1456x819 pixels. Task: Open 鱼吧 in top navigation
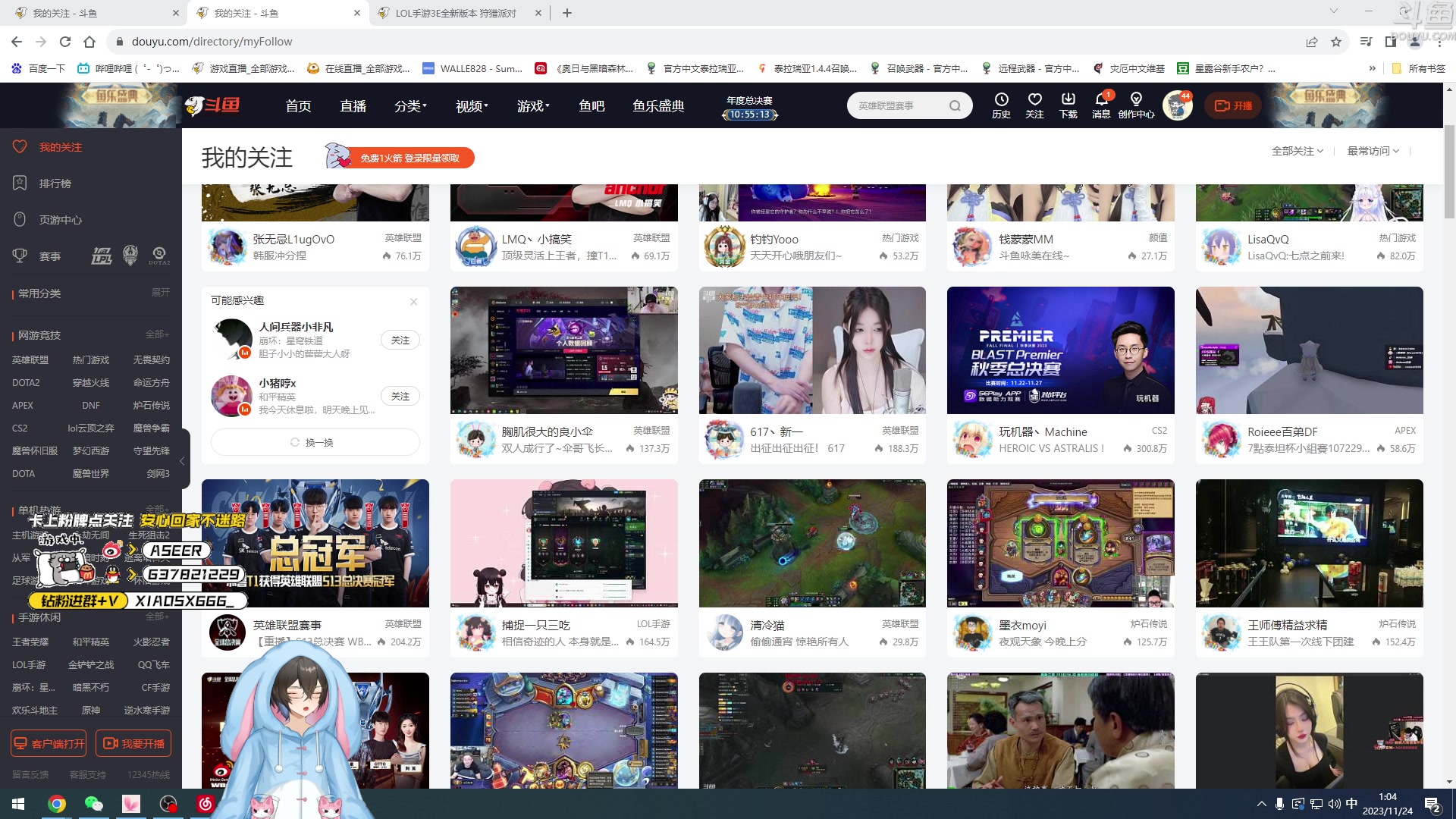(x=591, y=106)
